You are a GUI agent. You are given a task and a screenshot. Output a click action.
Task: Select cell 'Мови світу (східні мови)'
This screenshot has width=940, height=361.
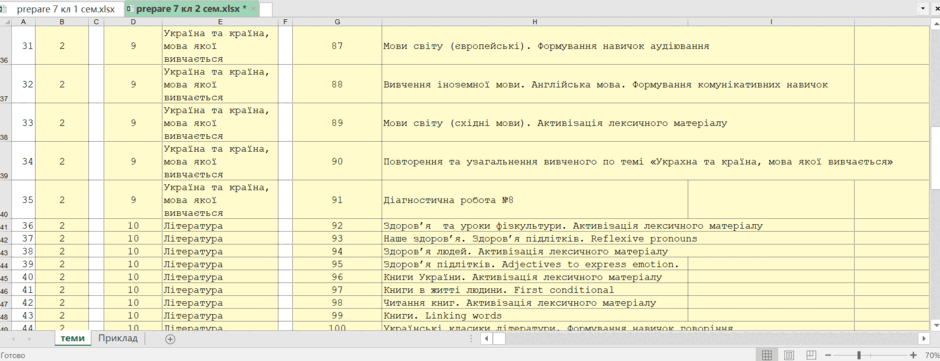[535, 123]
